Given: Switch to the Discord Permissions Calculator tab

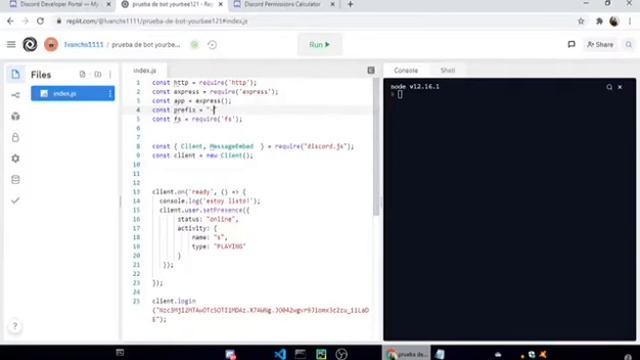Looking at the screenshot, I should pos(282,4).
